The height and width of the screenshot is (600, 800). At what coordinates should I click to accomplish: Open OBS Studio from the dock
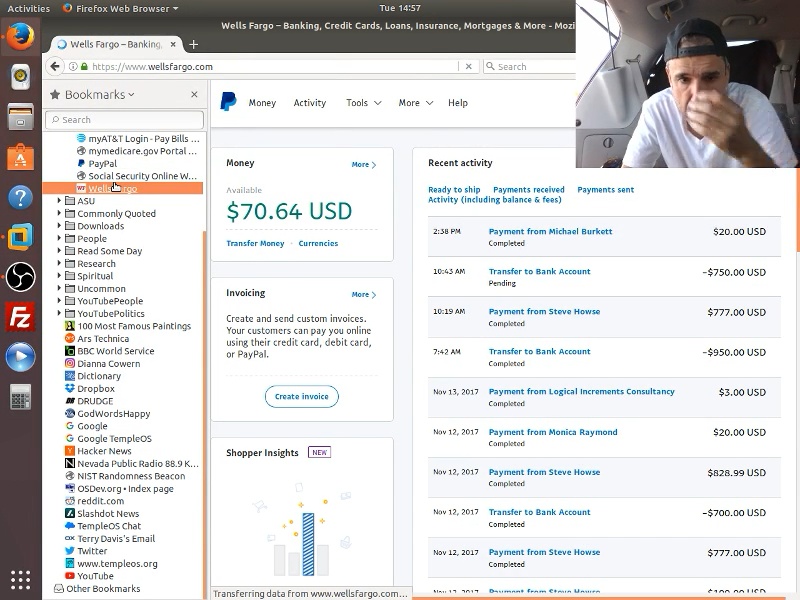pos(20,277)
